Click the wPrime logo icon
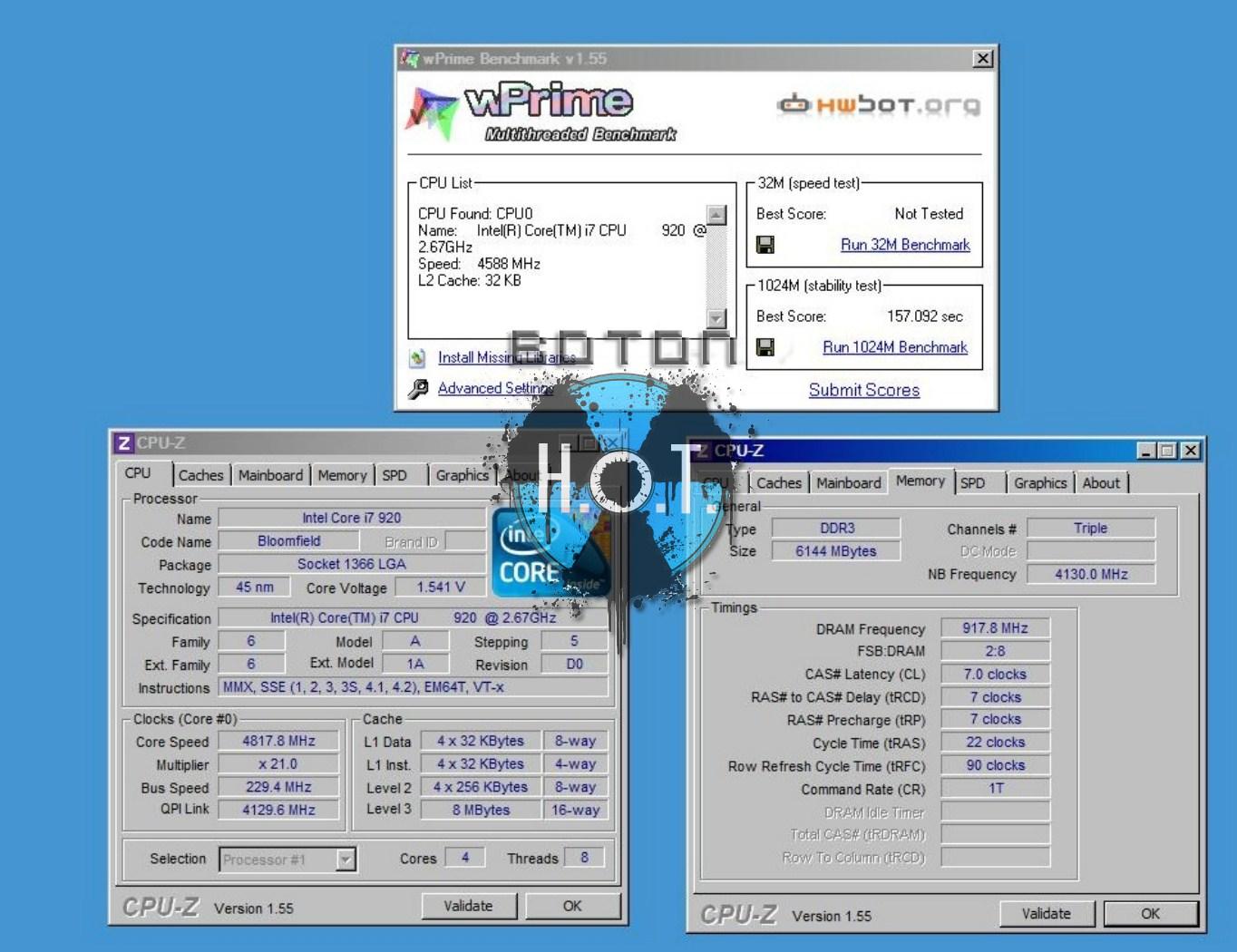 click(x=432, y=112)
